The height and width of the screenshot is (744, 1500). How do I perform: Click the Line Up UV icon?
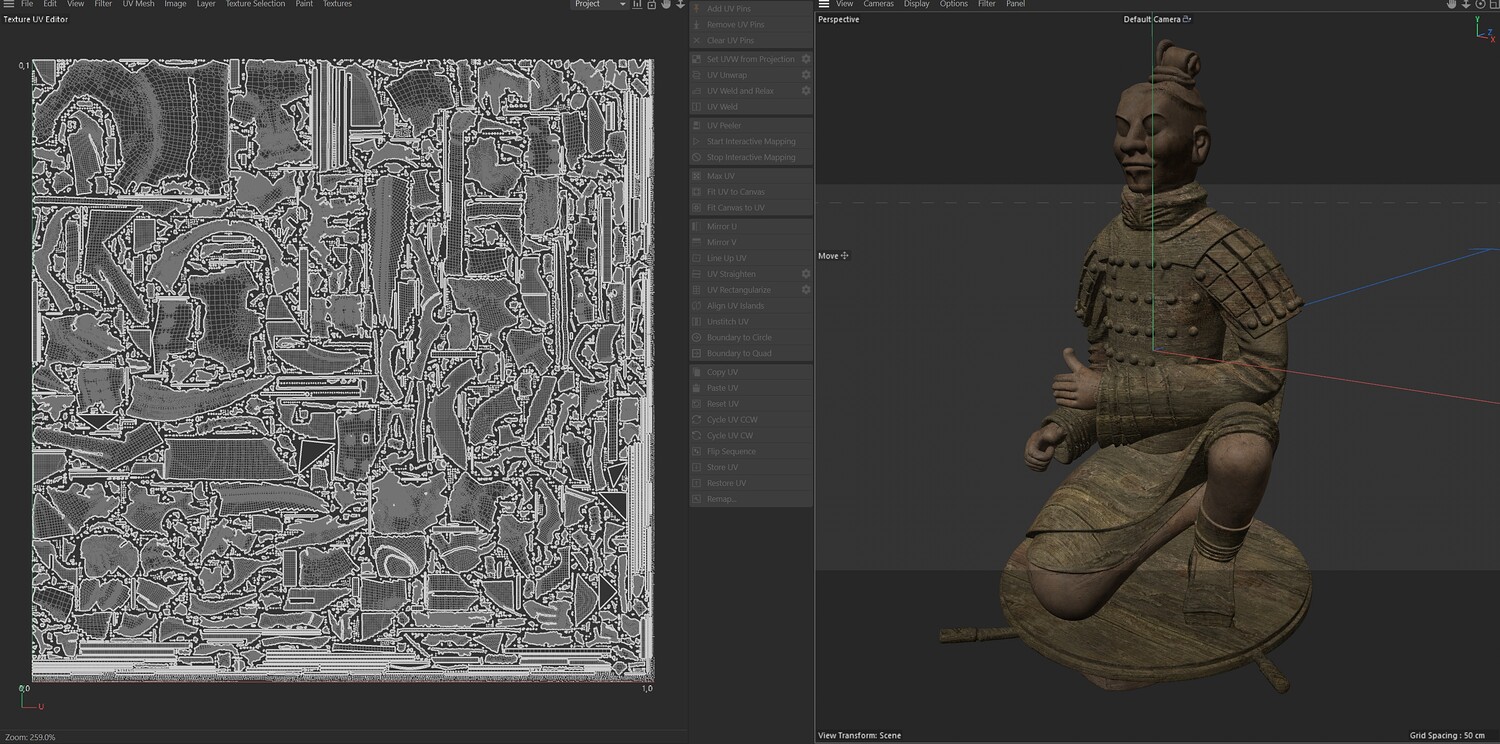coord(697,259)
